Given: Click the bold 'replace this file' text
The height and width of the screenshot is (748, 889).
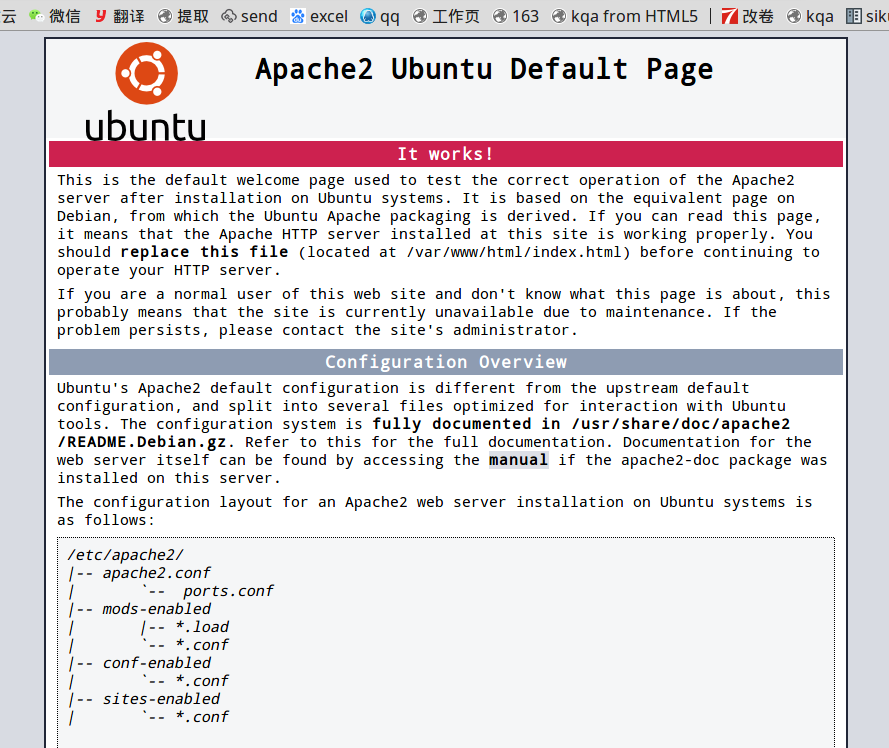Looking at the screenshot, I should click(204, 251).
